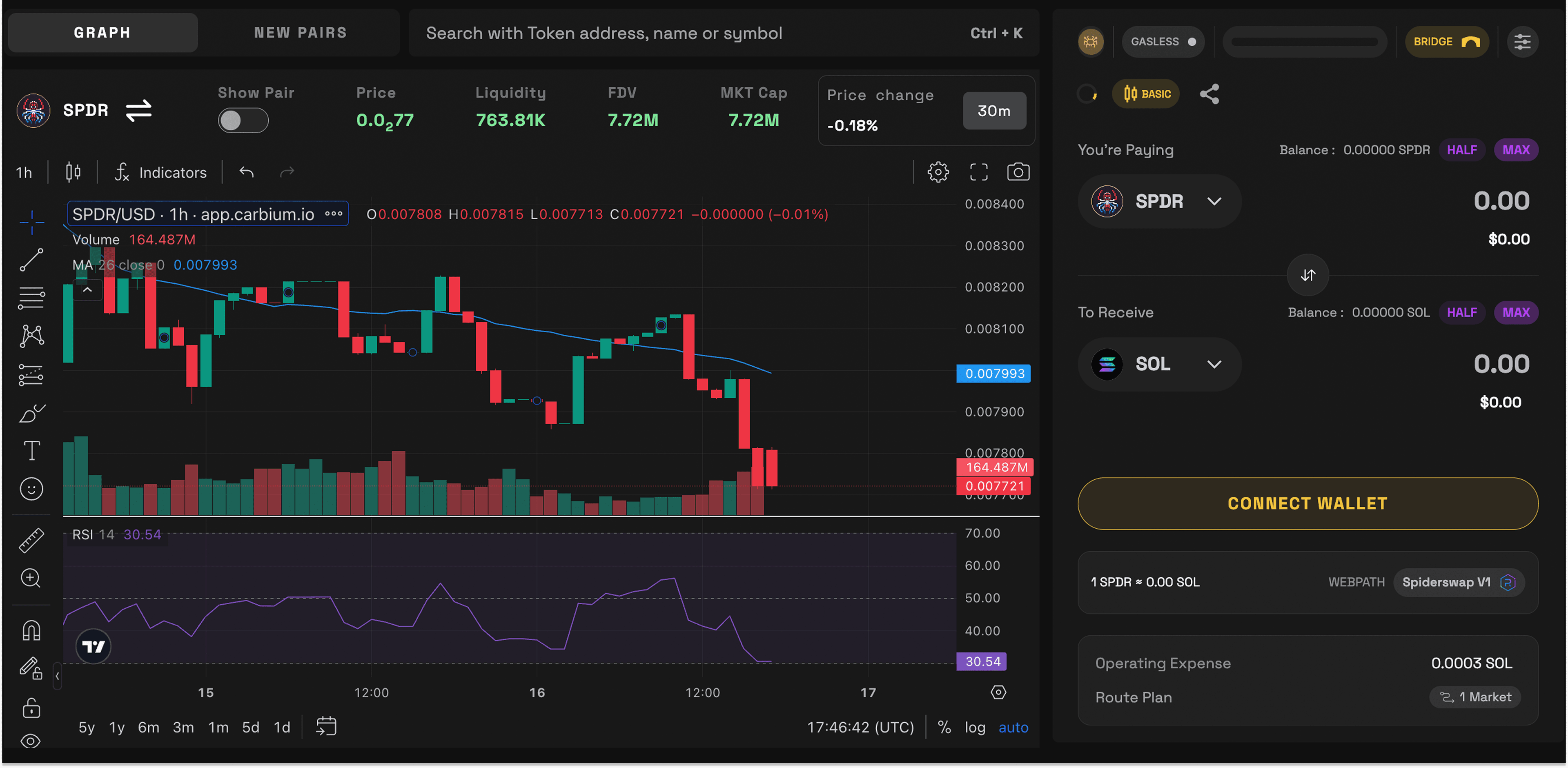Select the GRAPH tab
This screenshot has height=768, width=1568.
pos(102,32)
